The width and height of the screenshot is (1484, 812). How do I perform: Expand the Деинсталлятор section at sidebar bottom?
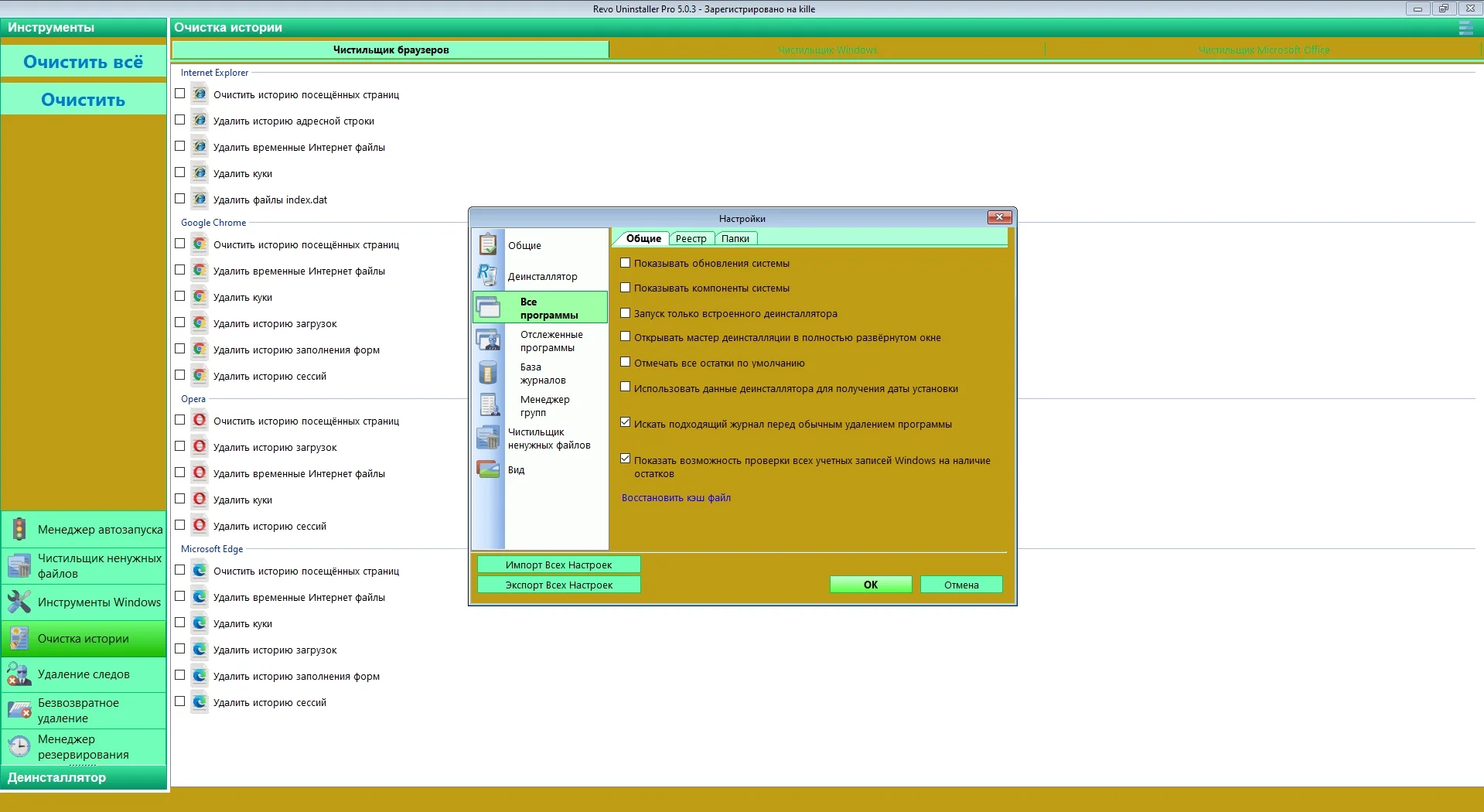tap(84, 778)
